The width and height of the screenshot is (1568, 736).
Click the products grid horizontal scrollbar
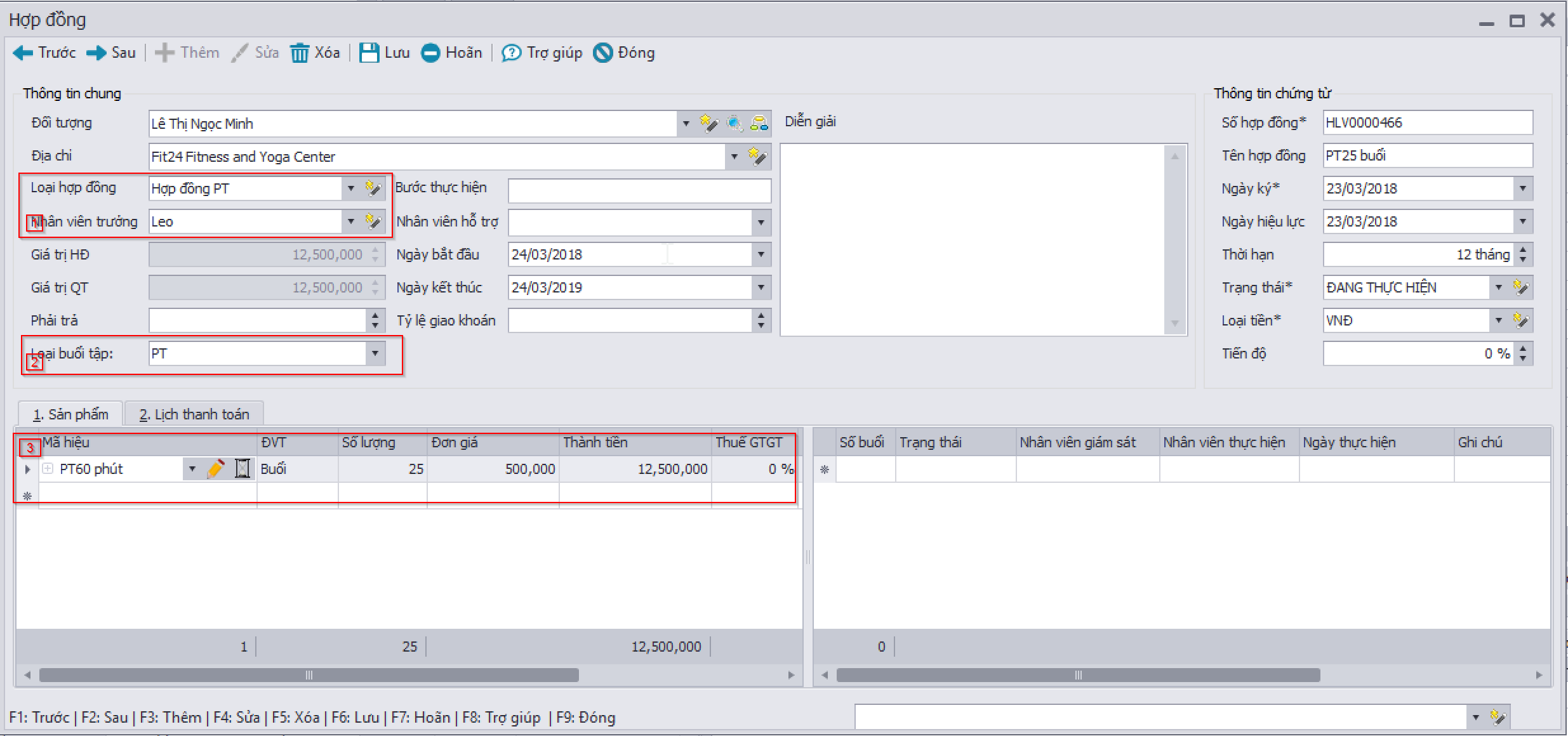tap(309, 675)
